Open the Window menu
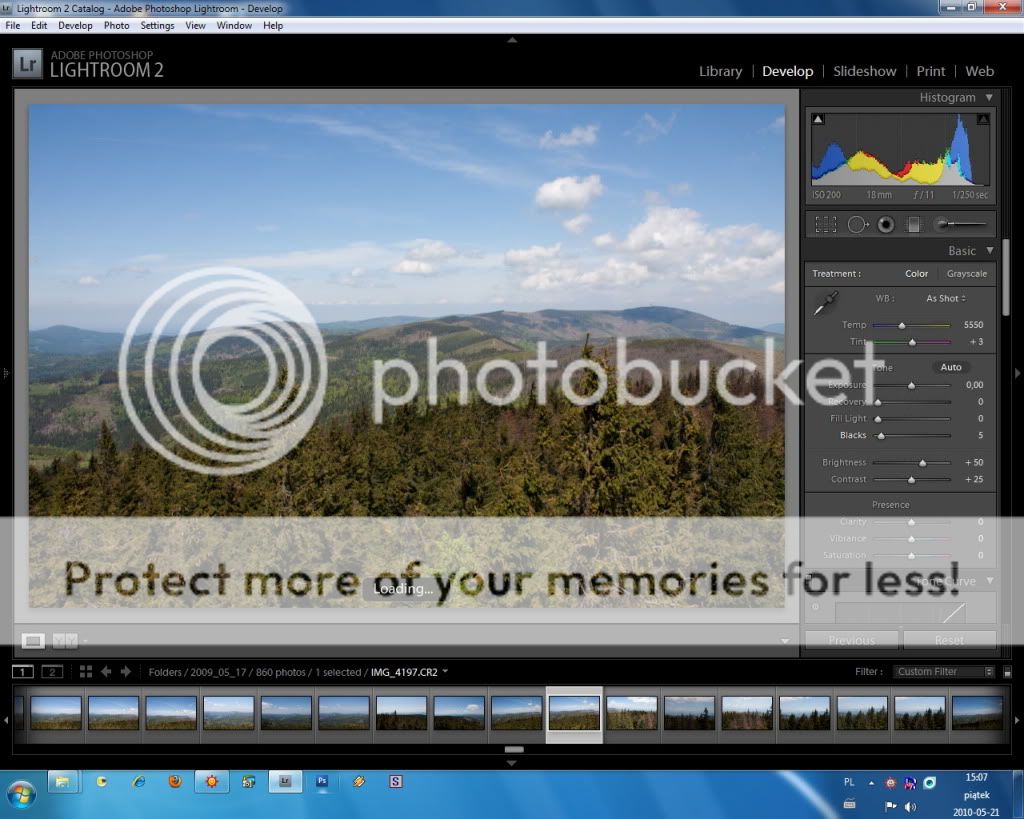 pos(234,25)
